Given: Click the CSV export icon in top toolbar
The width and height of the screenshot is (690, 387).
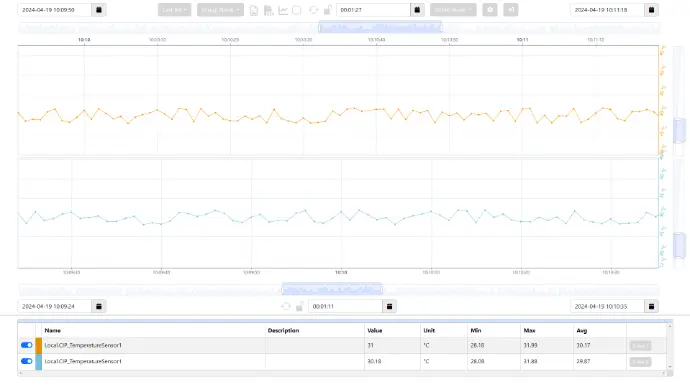Looking at the screenshot, I should 268,10.
